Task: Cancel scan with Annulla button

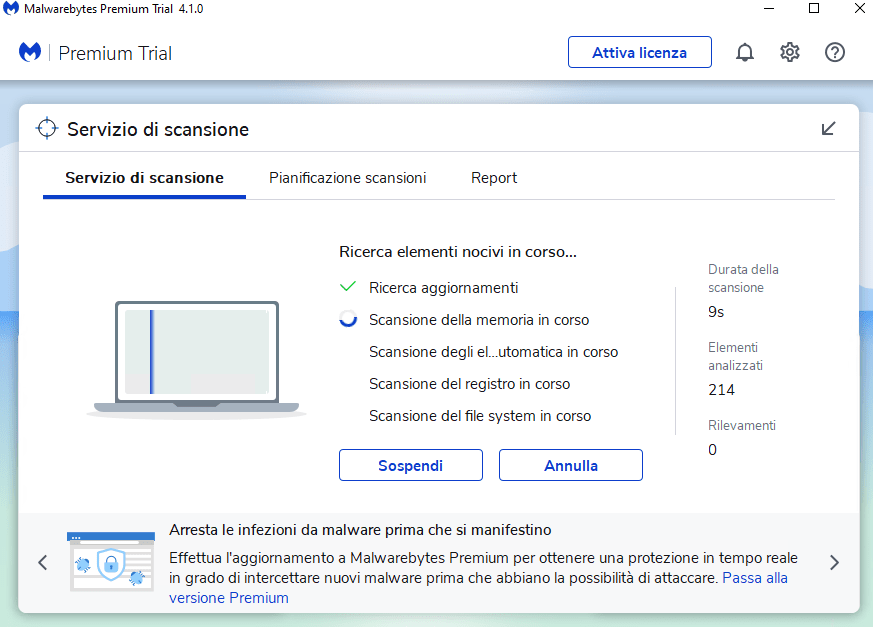Action: [571, 465]
